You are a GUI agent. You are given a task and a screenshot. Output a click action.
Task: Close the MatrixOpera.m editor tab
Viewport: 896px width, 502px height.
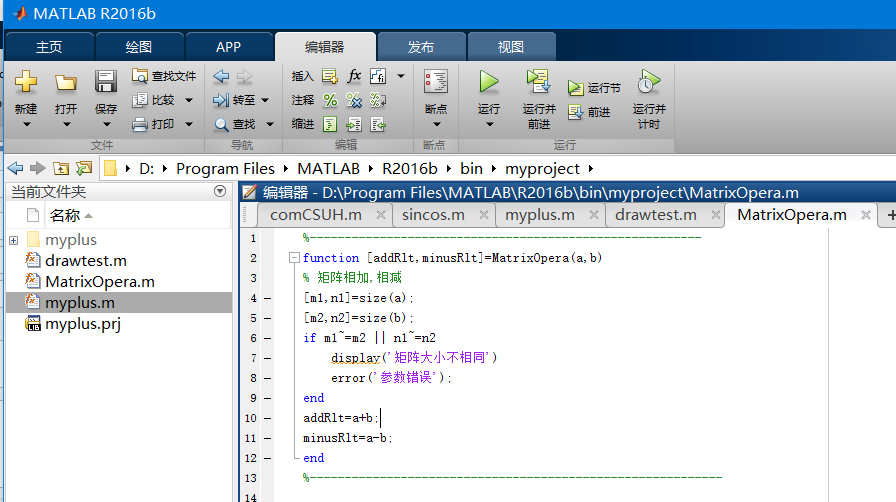coord(866,215)
